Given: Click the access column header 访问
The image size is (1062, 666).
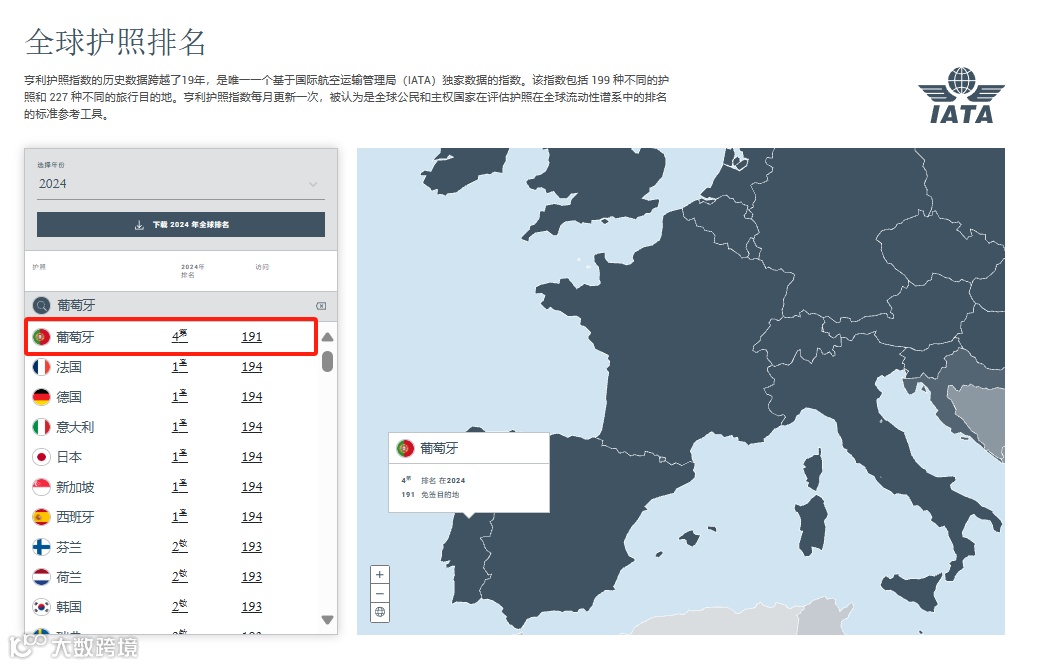Looking at the screenshot, I should (262, 267).
